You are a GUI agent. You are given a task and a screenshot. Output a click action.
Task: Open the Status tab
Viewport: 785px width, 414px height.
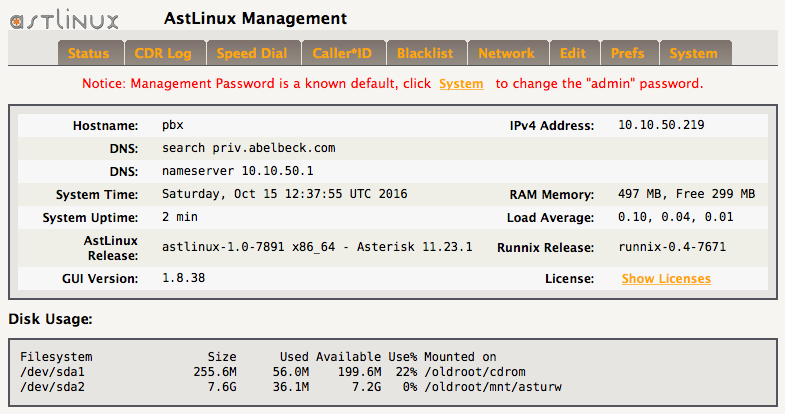[89, 53]
